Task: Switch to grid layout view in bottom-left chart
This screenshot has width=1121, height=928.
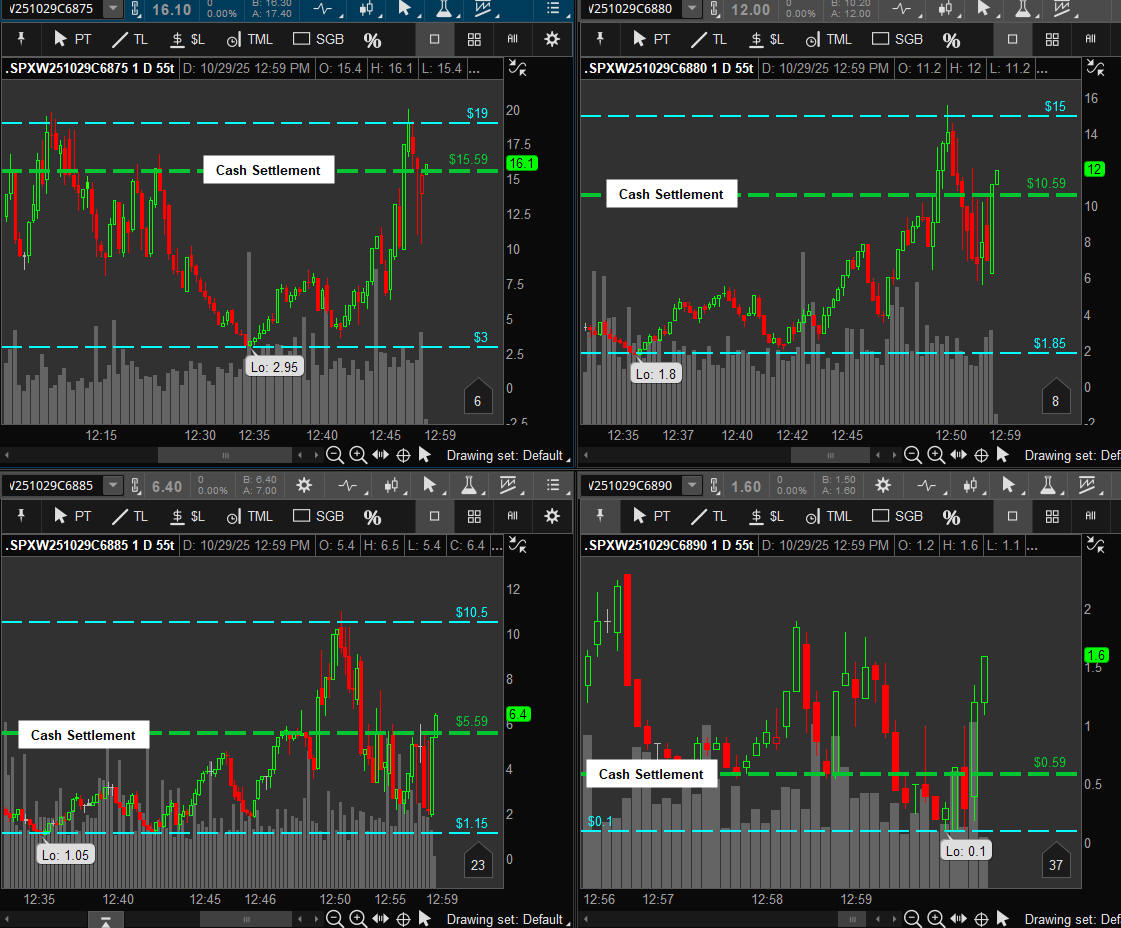Action: (x=474, y=517)
